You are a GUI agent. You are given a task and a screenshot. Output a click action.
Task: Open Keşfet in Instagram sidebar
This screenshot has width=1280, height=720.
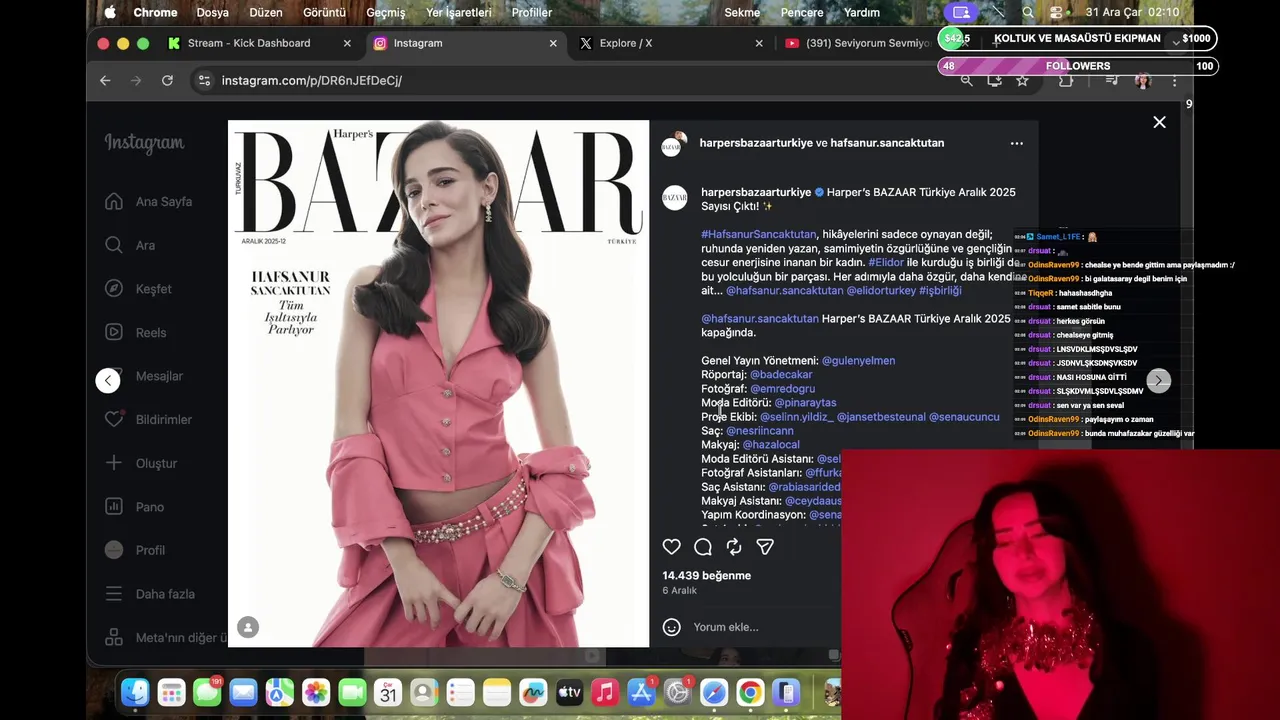139,289
